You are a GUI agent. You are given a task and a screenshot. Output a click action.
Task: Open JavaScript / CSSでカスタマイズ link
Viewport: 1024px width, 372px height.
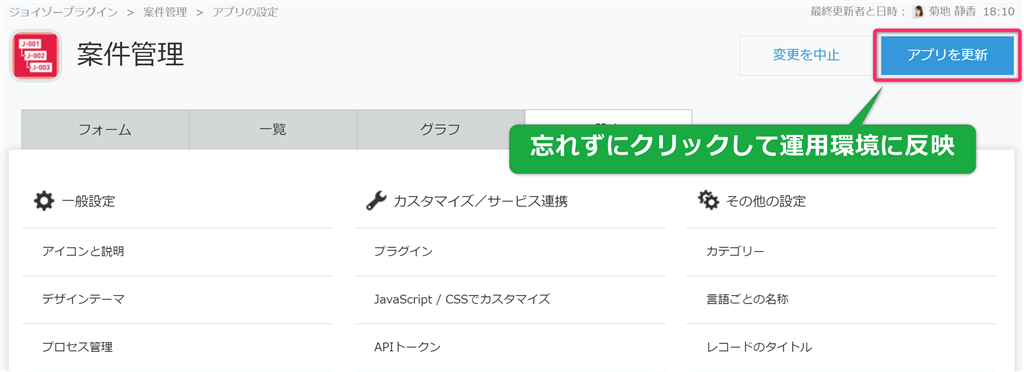coord(462,299)
